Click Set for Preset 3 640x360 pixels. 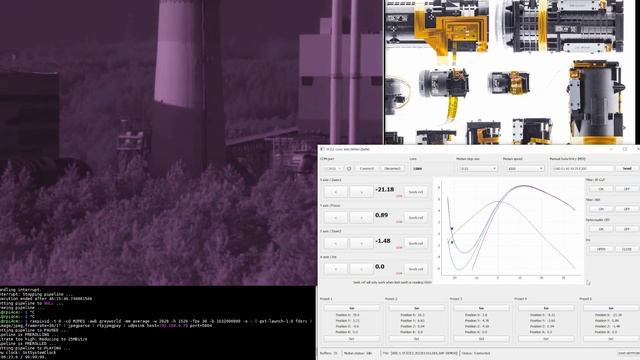pos(481,339)
